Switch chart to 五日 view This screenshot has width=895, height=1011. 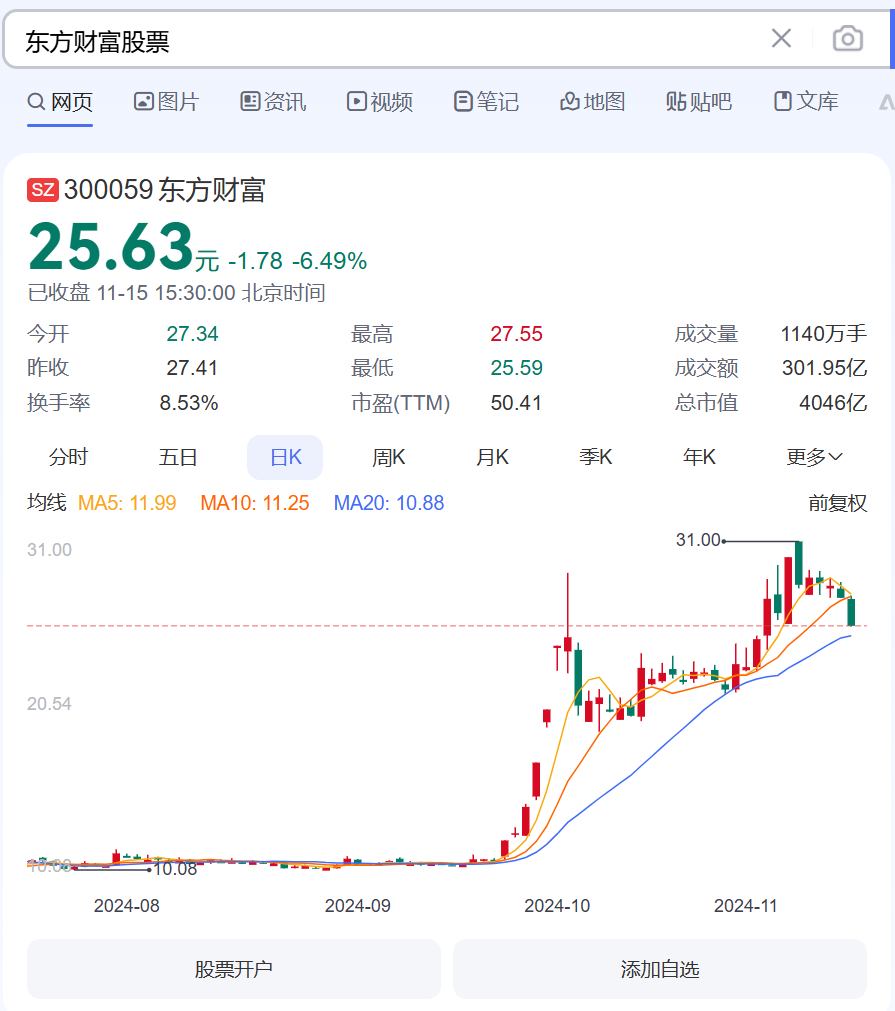pos(178,457)
